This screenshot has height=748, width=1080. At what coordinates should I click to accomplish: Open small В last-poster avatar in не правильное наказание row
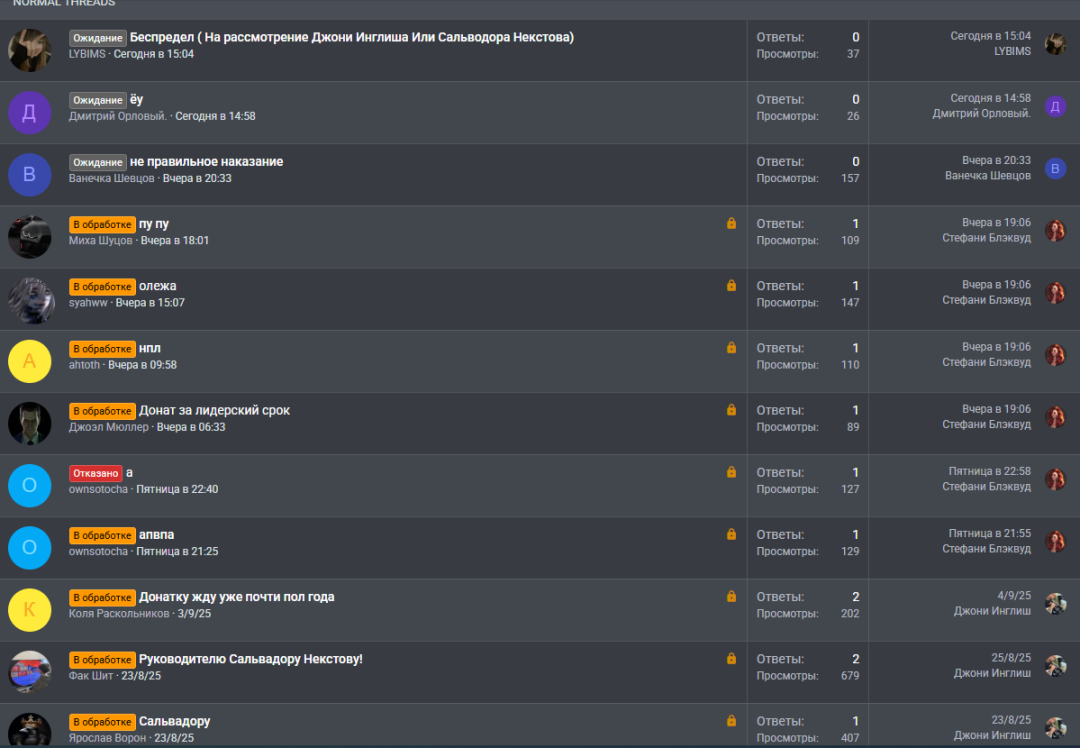pyautogui.click(x=1055, y=168)
